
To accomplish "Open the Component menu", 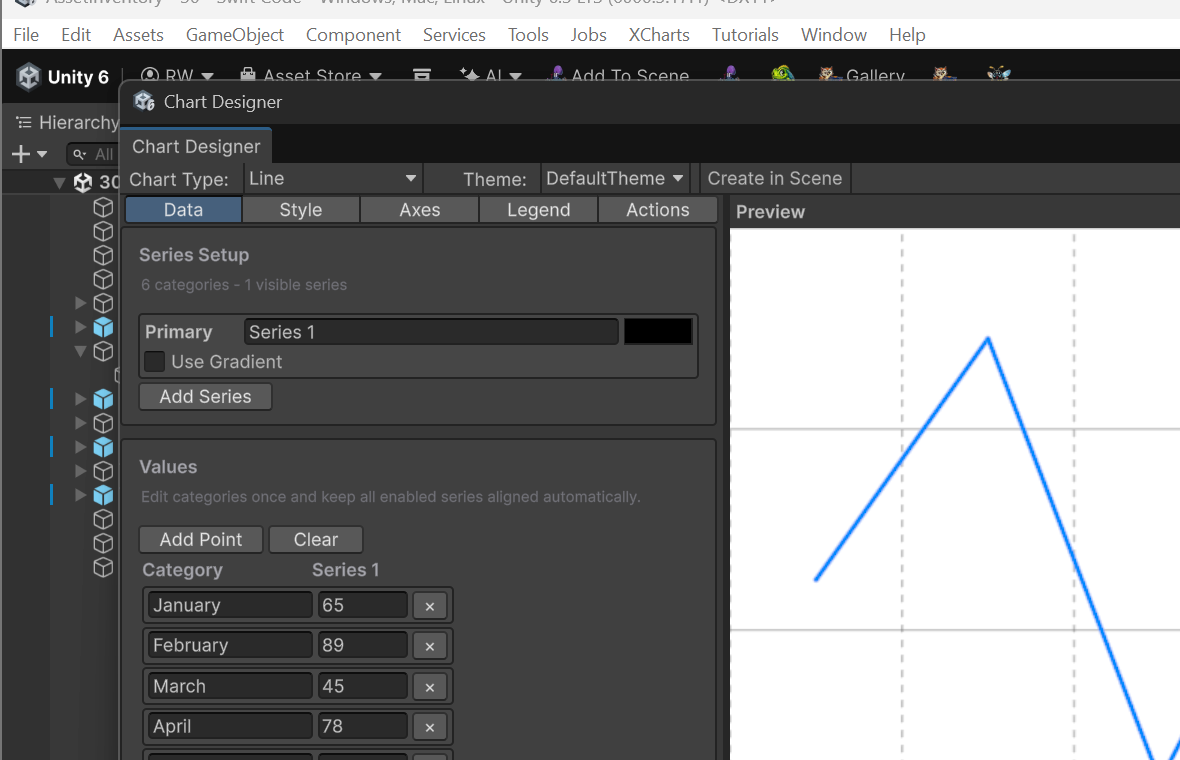I will pyautogui.click(x=353, y=35).
